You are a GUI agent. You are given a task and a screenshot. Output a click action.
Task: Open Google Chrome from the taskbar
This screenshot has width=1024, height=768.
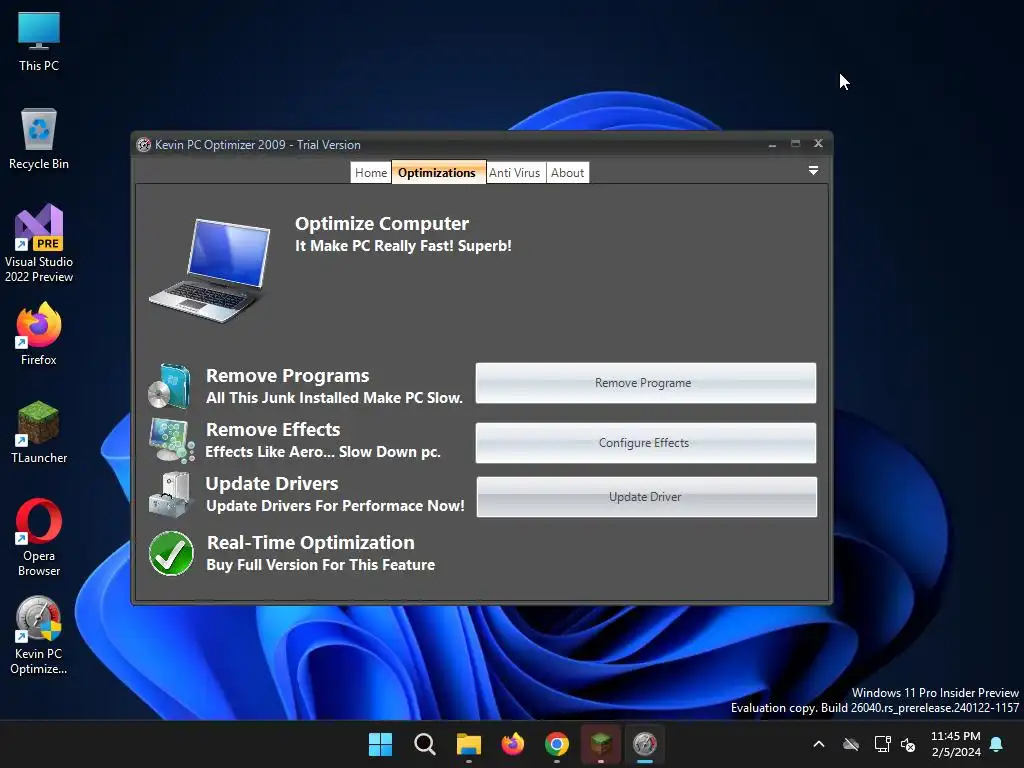coord(556,744)
